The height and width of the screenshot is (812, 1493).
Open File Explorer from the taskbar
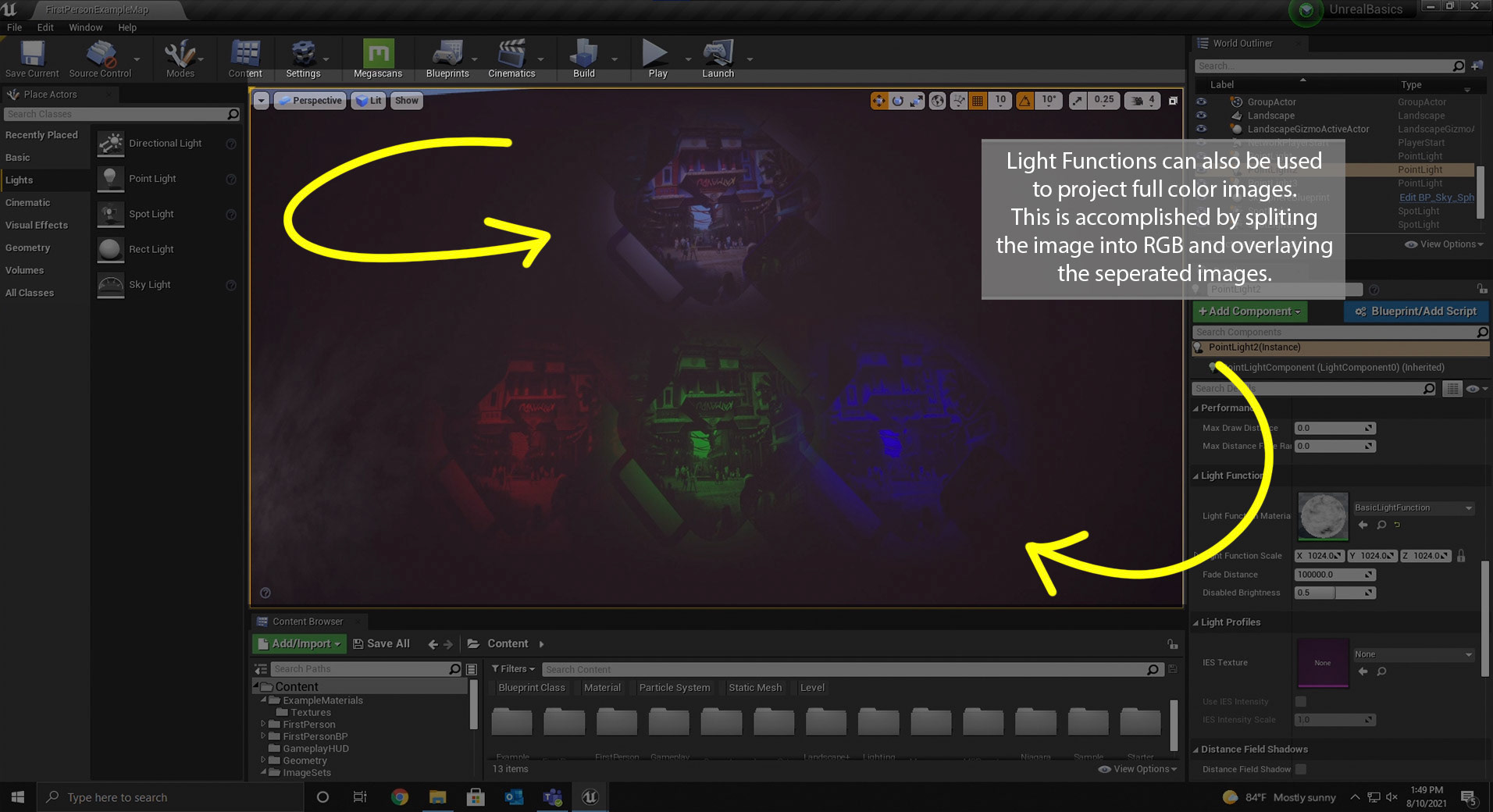437,797
